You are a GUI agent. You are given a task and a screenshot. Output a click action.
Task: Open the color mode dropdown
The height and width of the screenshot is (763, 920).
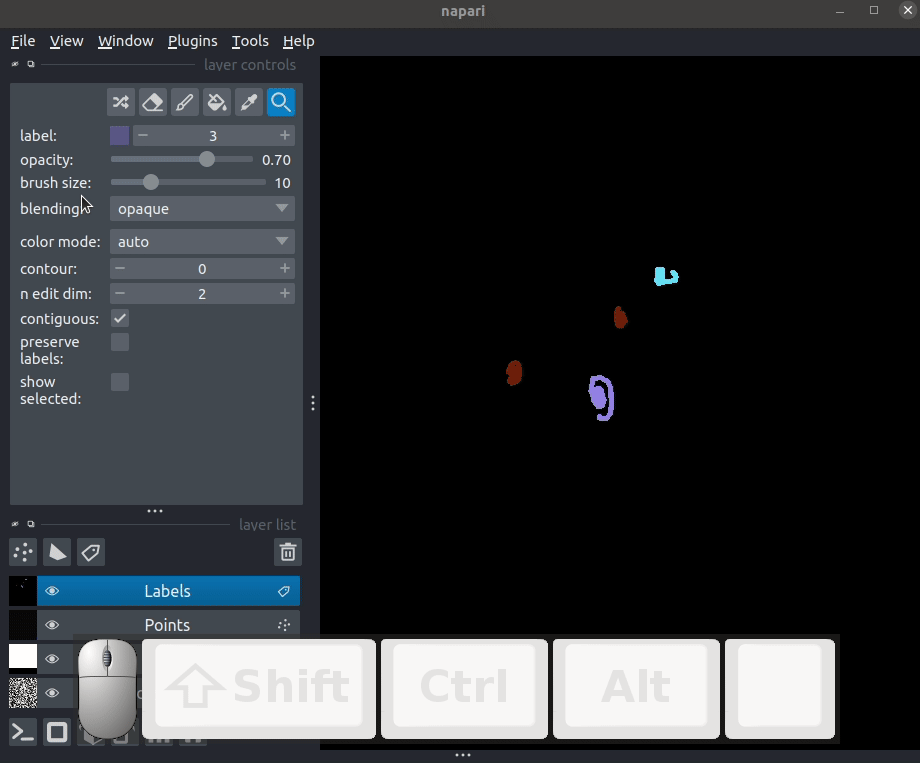(201, 241)
